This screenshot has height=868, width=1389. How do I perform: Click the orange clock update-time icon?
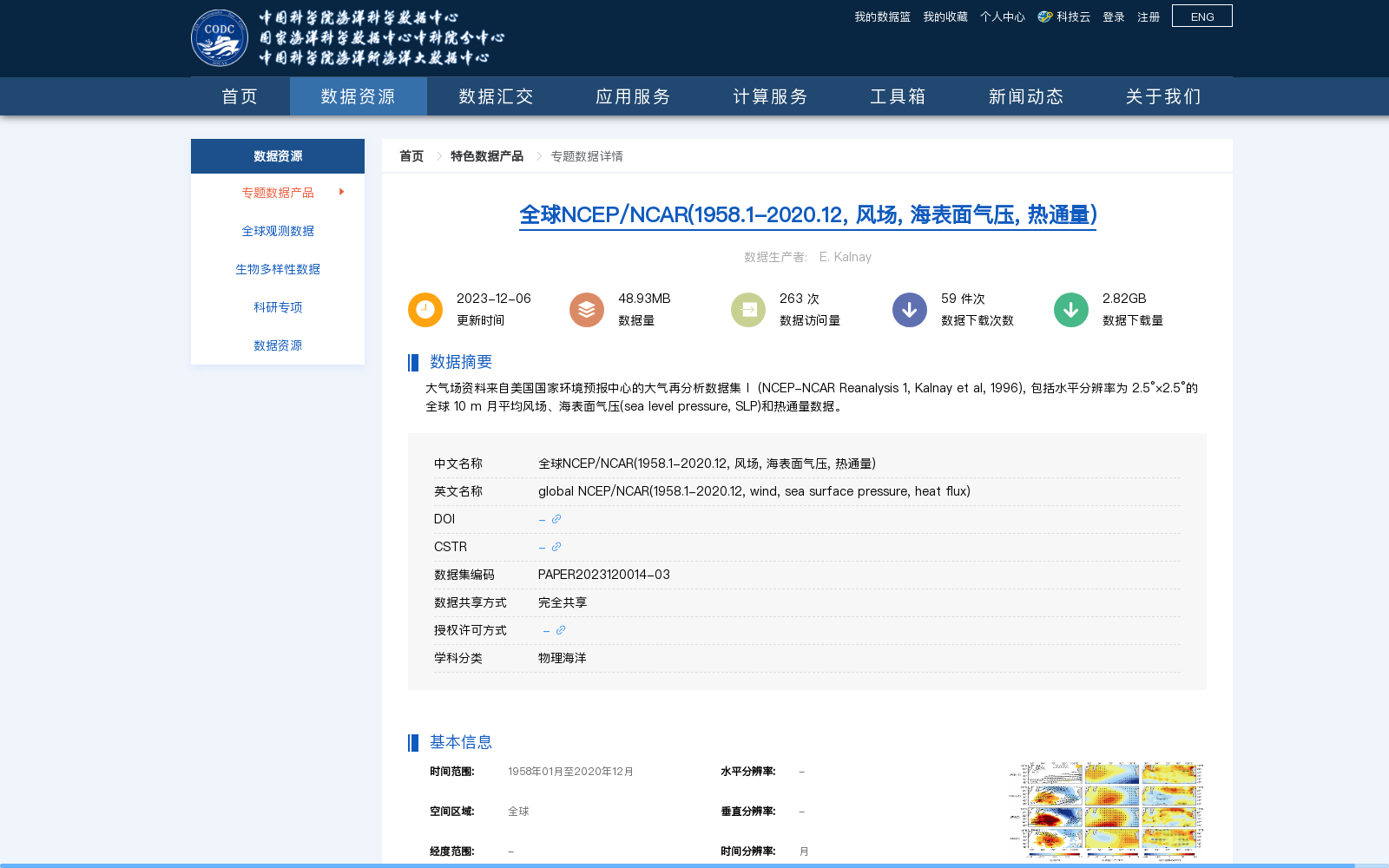coord(425,310)
